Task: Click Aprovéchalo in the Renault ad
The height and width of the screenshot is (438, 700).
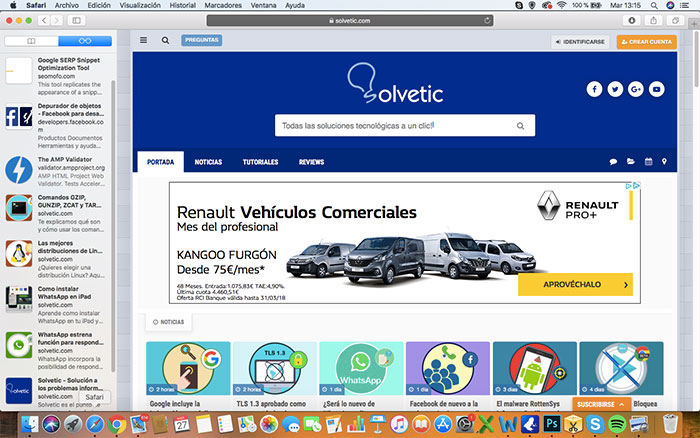Action: click(x=575, y=284)
